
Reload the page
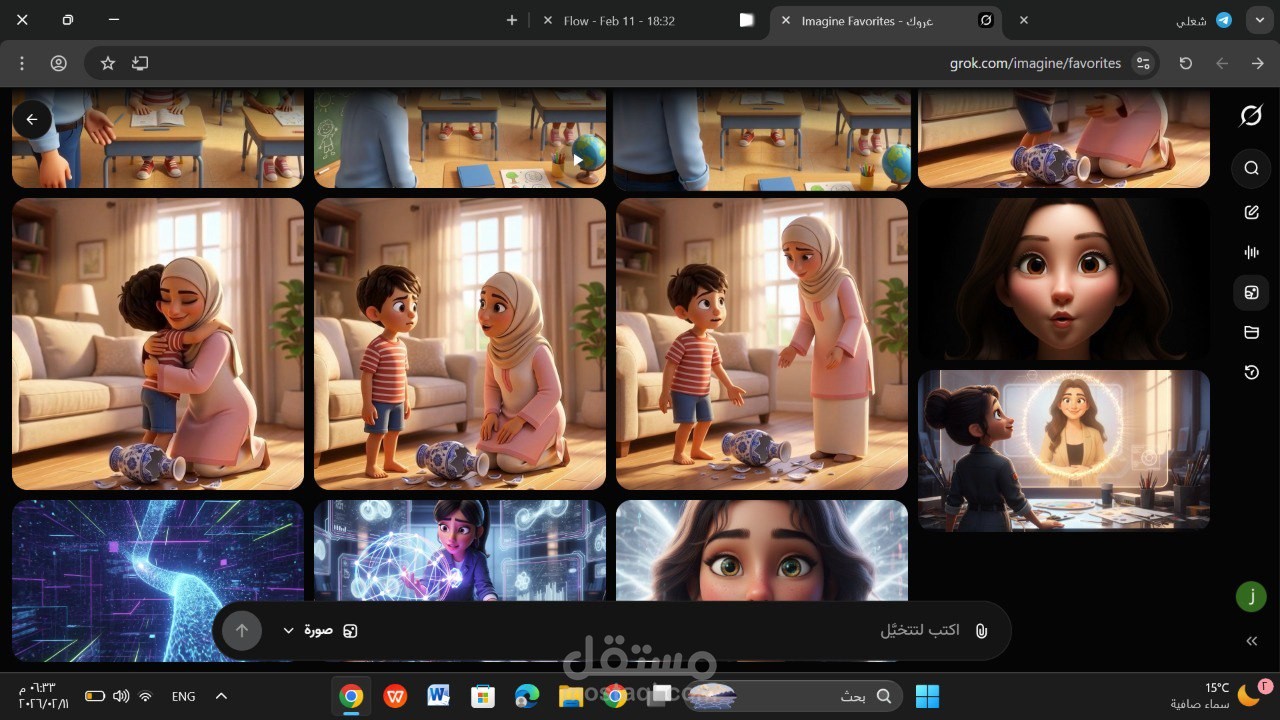point(1186,63)
